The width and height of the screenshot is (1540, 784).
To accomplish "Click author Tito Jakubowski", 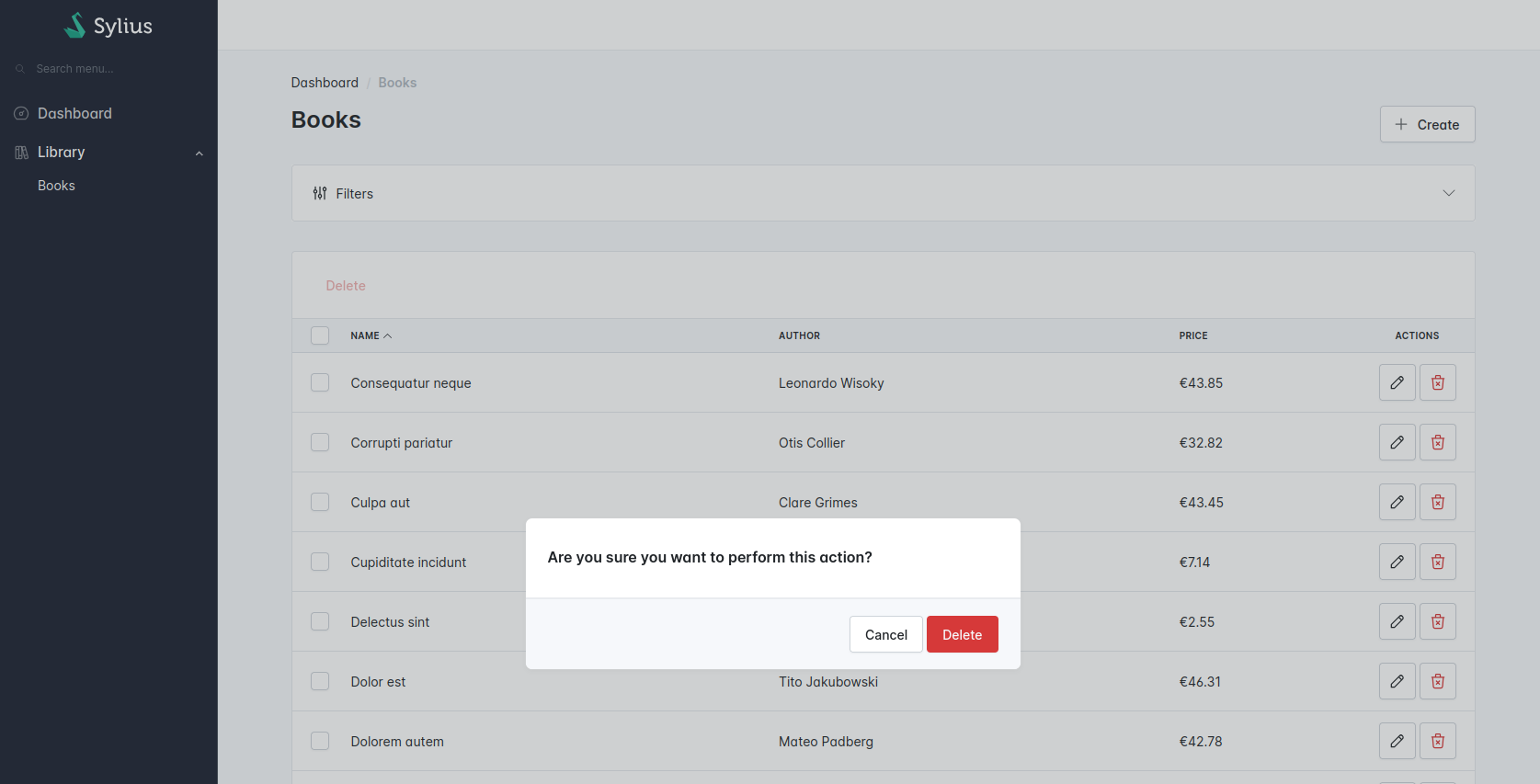I will (828, 682).
